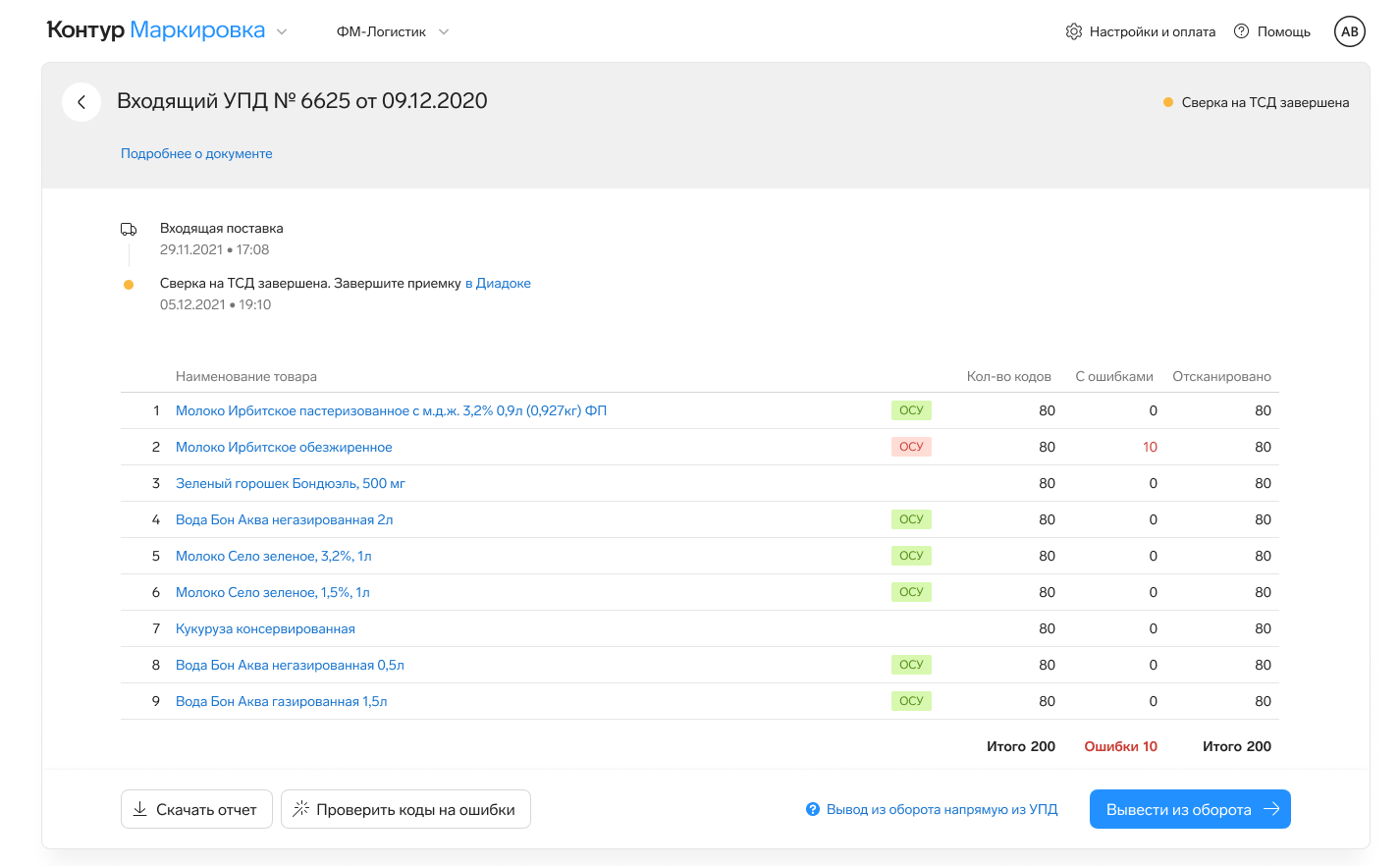Viewport: 1400px width, 866px height.
Task: Click the red ОСУ badge on row 2
Action: pos(911,447)
